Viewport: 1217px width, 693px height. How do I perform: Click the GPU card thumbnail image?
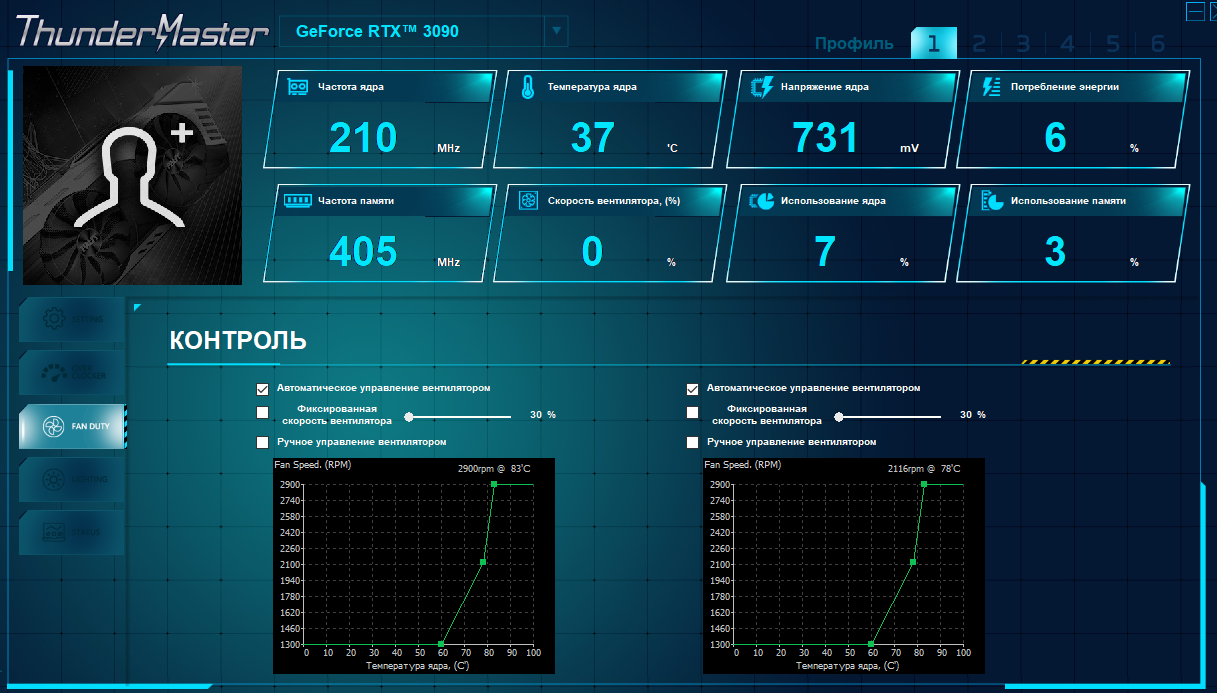132,175
